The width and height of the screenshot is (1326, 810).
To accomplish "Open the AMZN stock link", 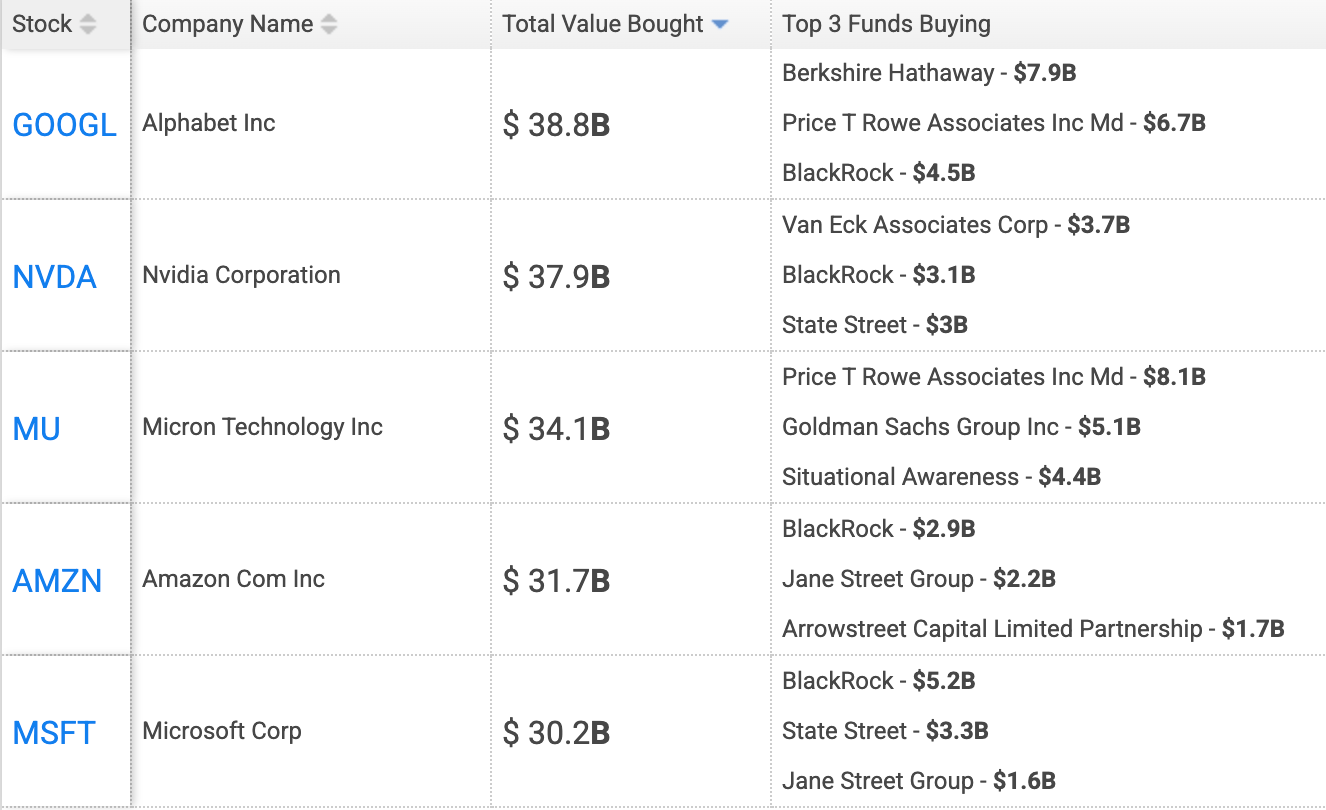I will pyautogui.click(x=57, y=580).
